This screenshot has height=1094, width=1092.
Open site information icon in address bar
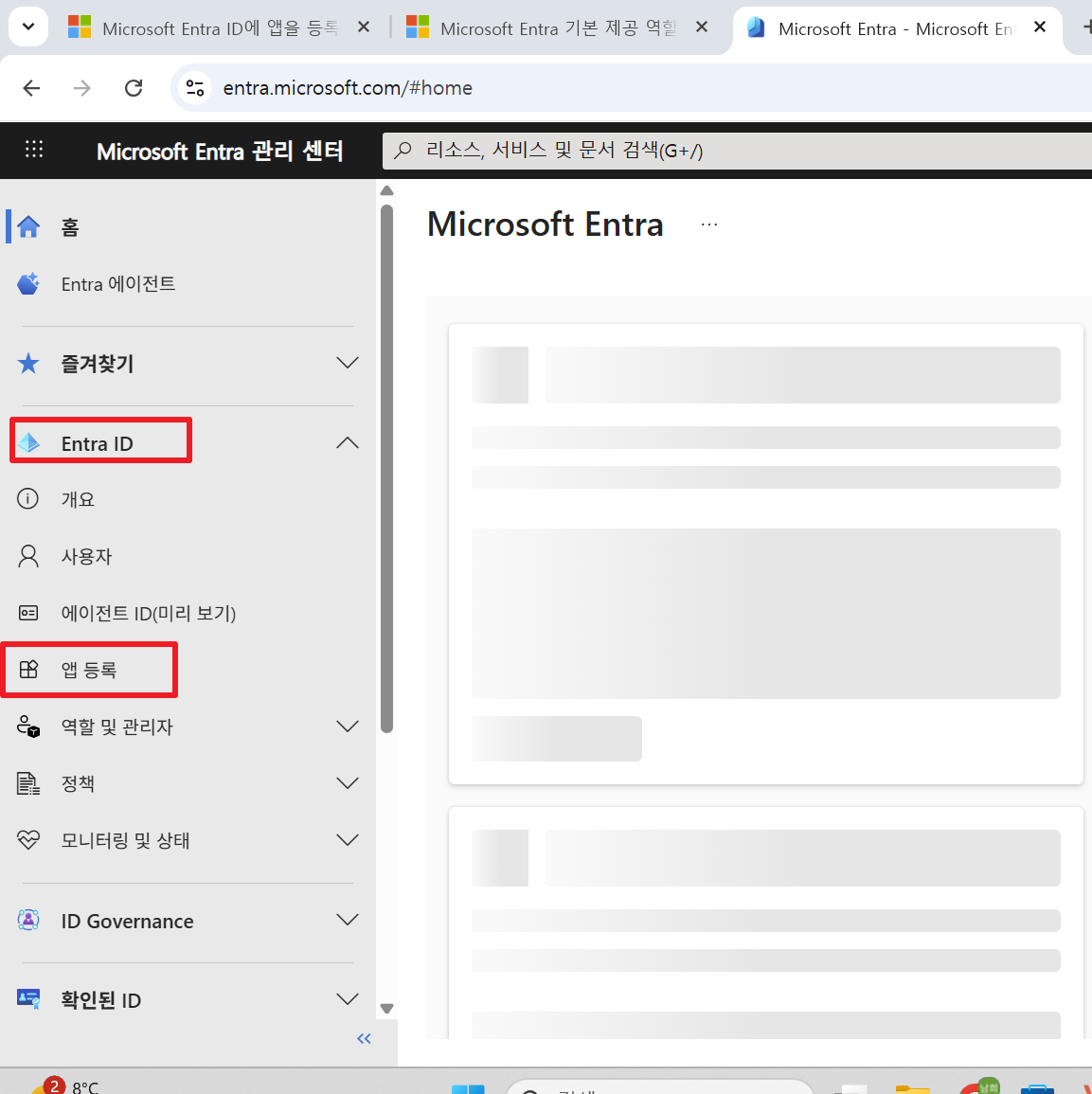click(x=195, y=88)
